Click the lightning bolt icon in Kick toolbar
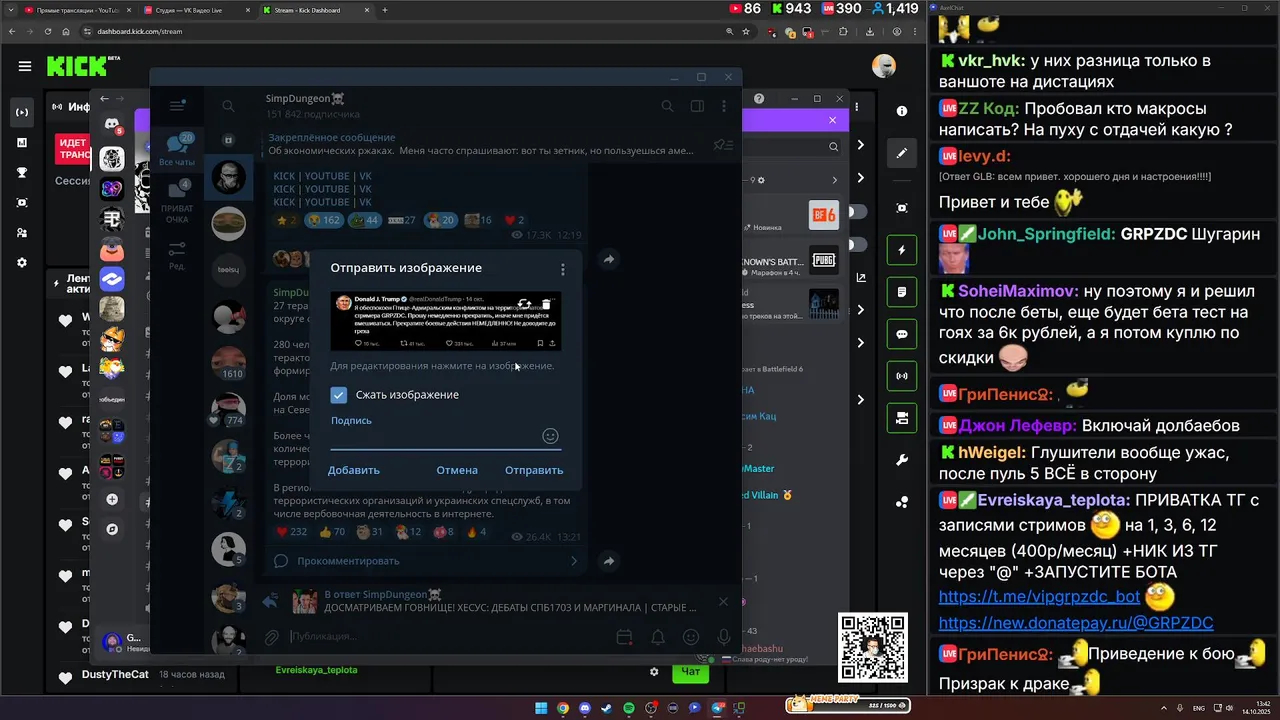This screenshot has width=1280, height=720. [x=902, y=250]
